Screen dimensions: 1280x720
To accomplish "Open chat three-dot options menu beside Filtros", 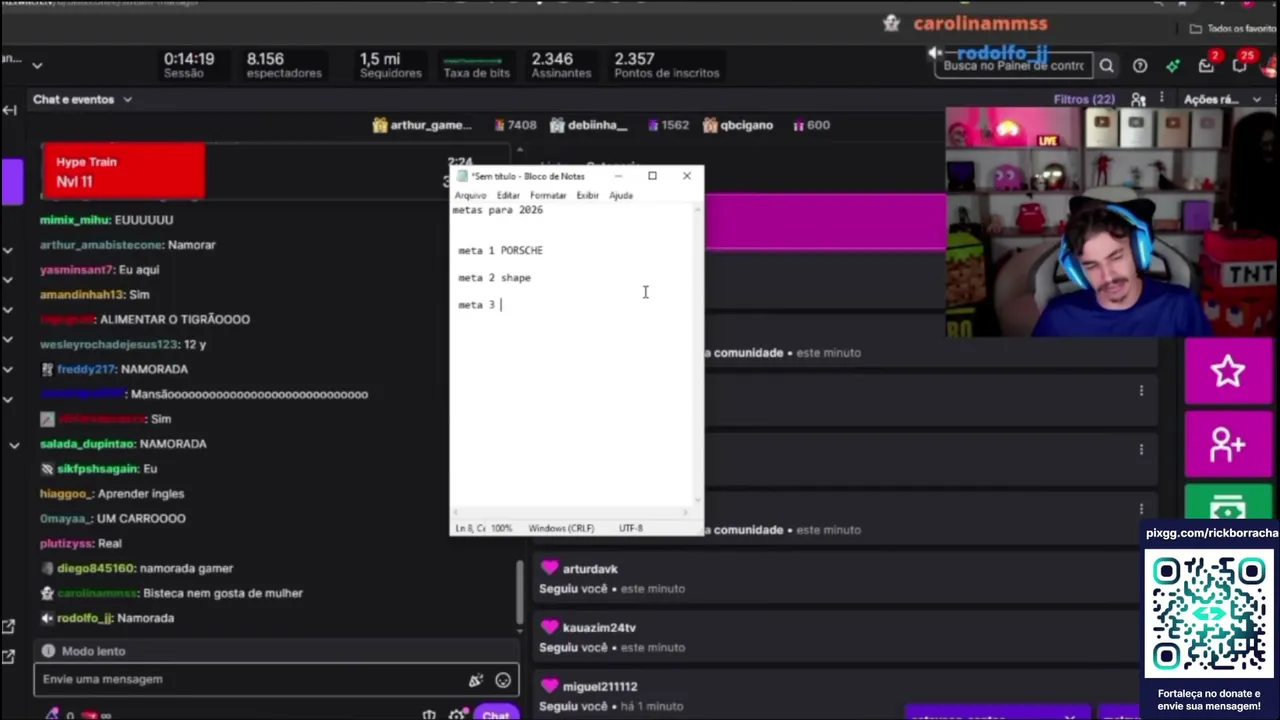I will tap(1162, 99).
